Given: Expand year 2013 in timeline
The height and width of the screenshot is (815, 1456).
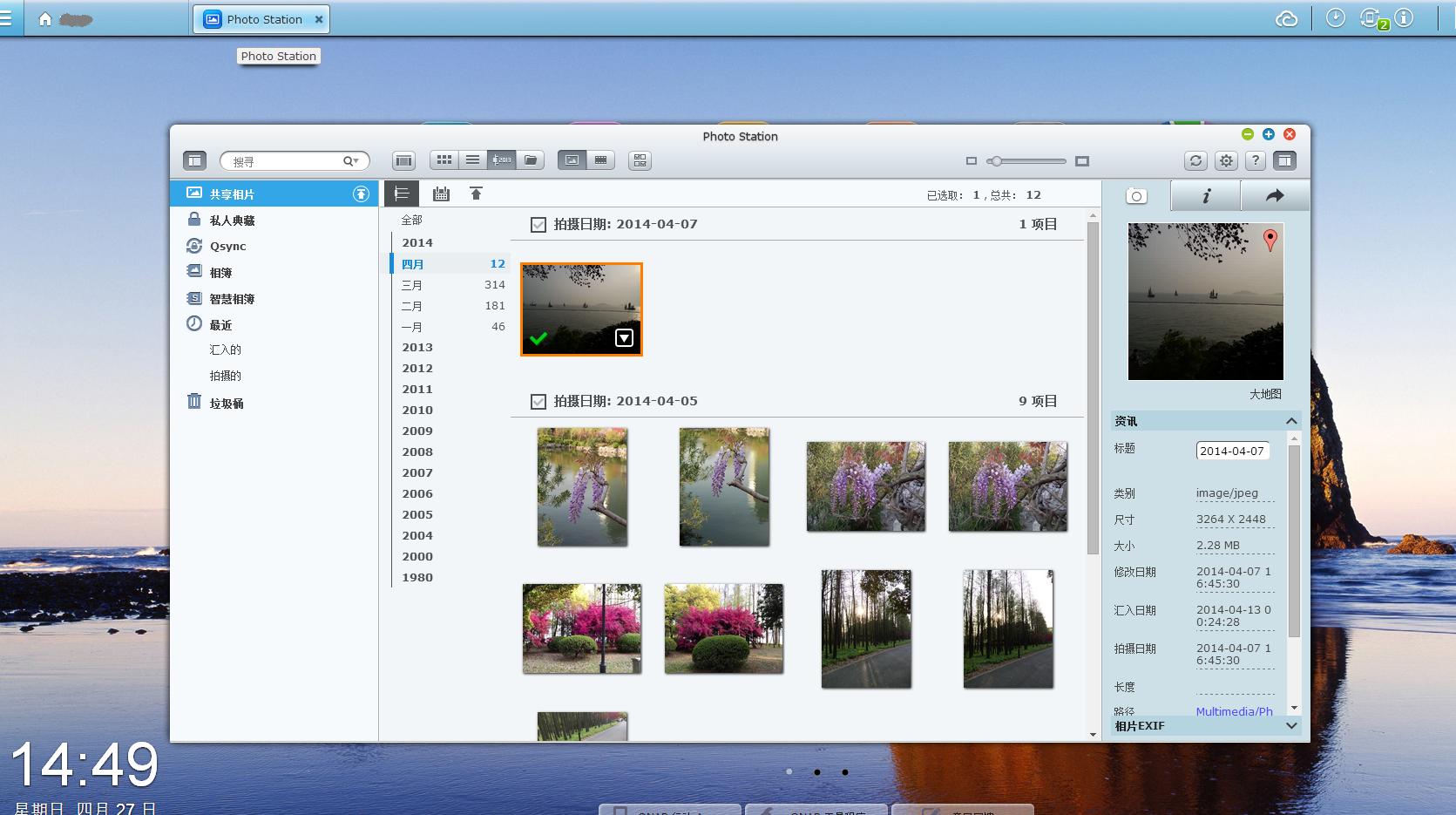Looking at the screenshot, I should point(417,347).
